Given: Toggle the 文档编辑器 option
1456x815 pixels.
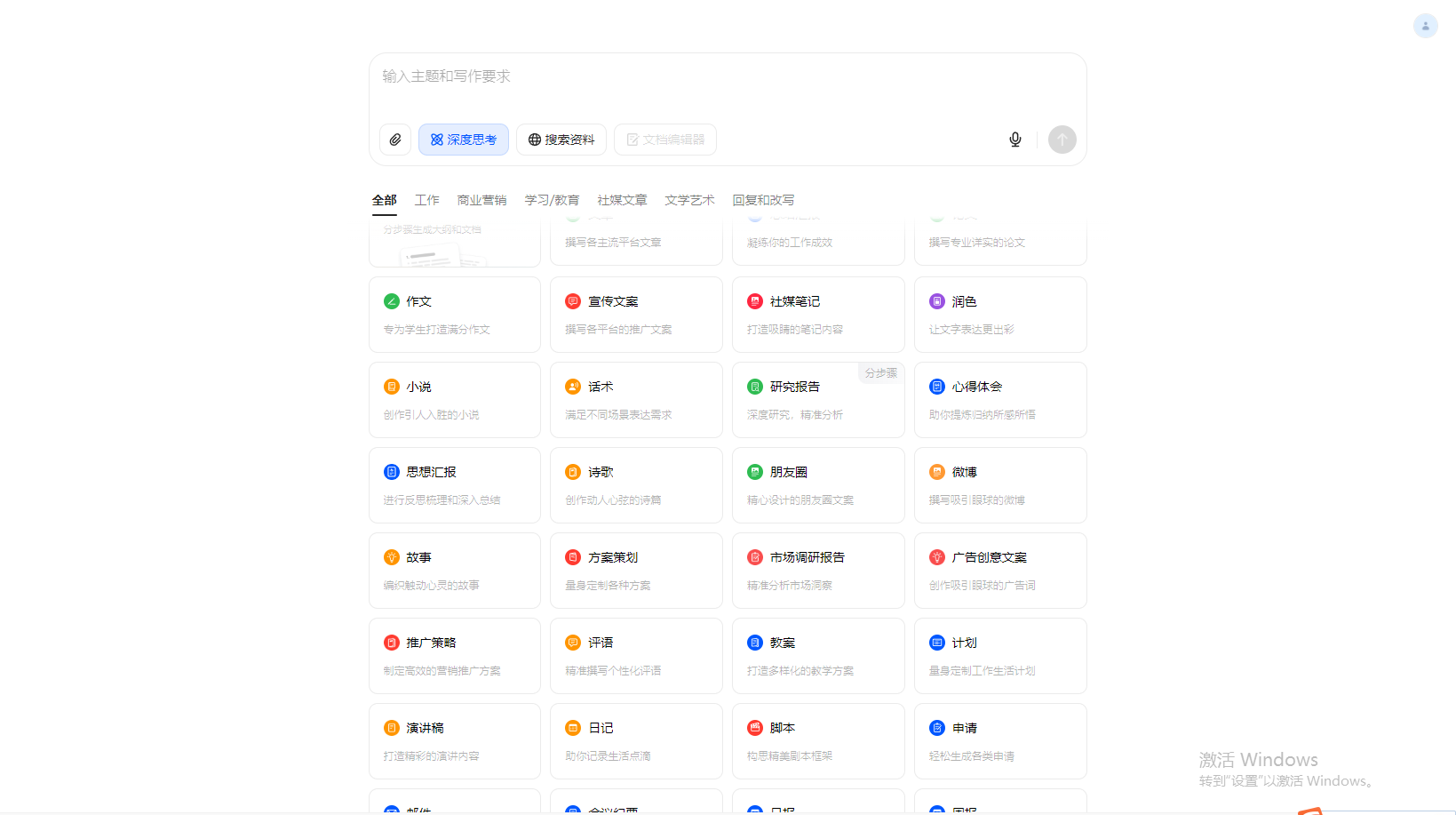Looking at the screenshot, I should coord(665,140).
